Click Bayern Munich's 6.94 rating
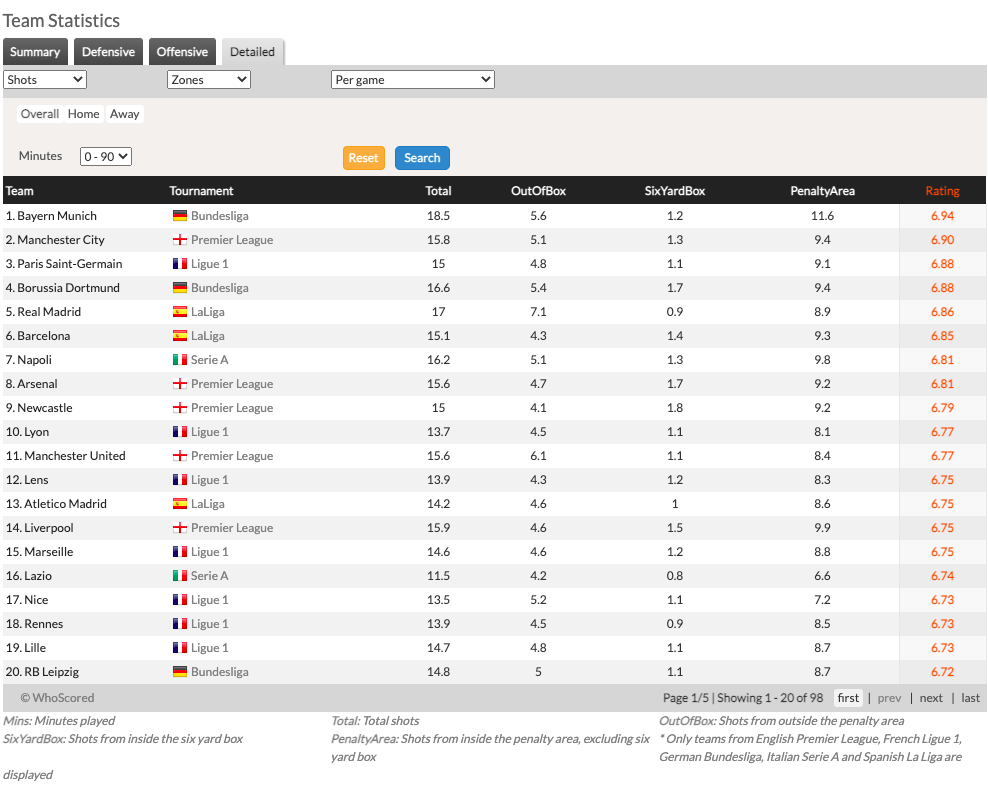Screen dimensions: 988x788 click(943, 216)
